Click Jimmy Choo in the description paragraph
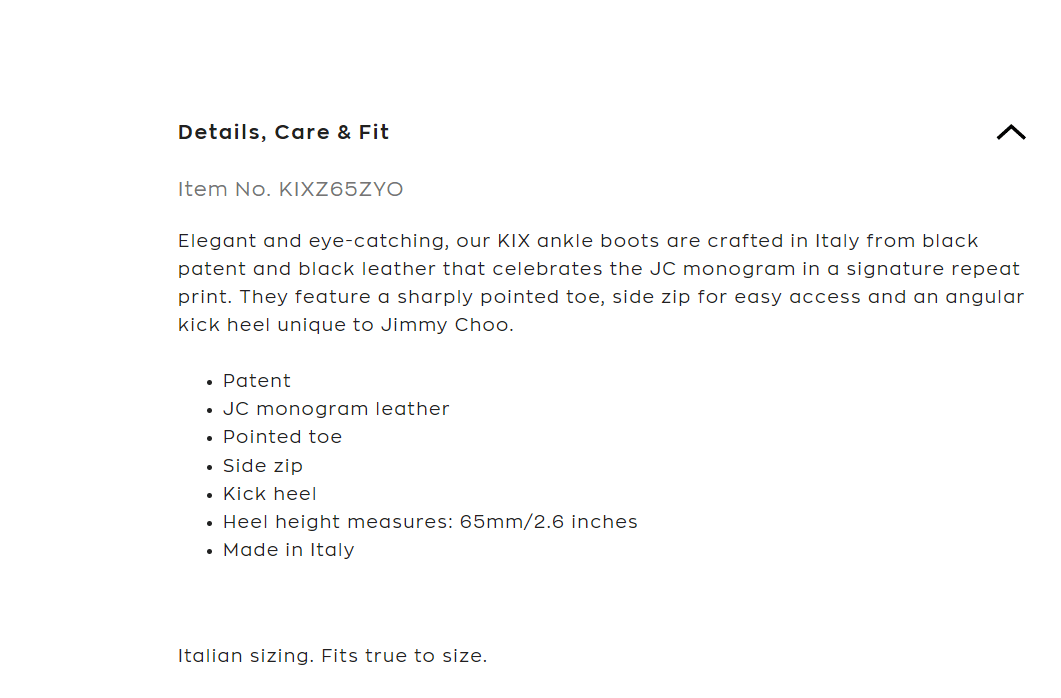This screenshot has height=698, width=1061. [446, 325]
